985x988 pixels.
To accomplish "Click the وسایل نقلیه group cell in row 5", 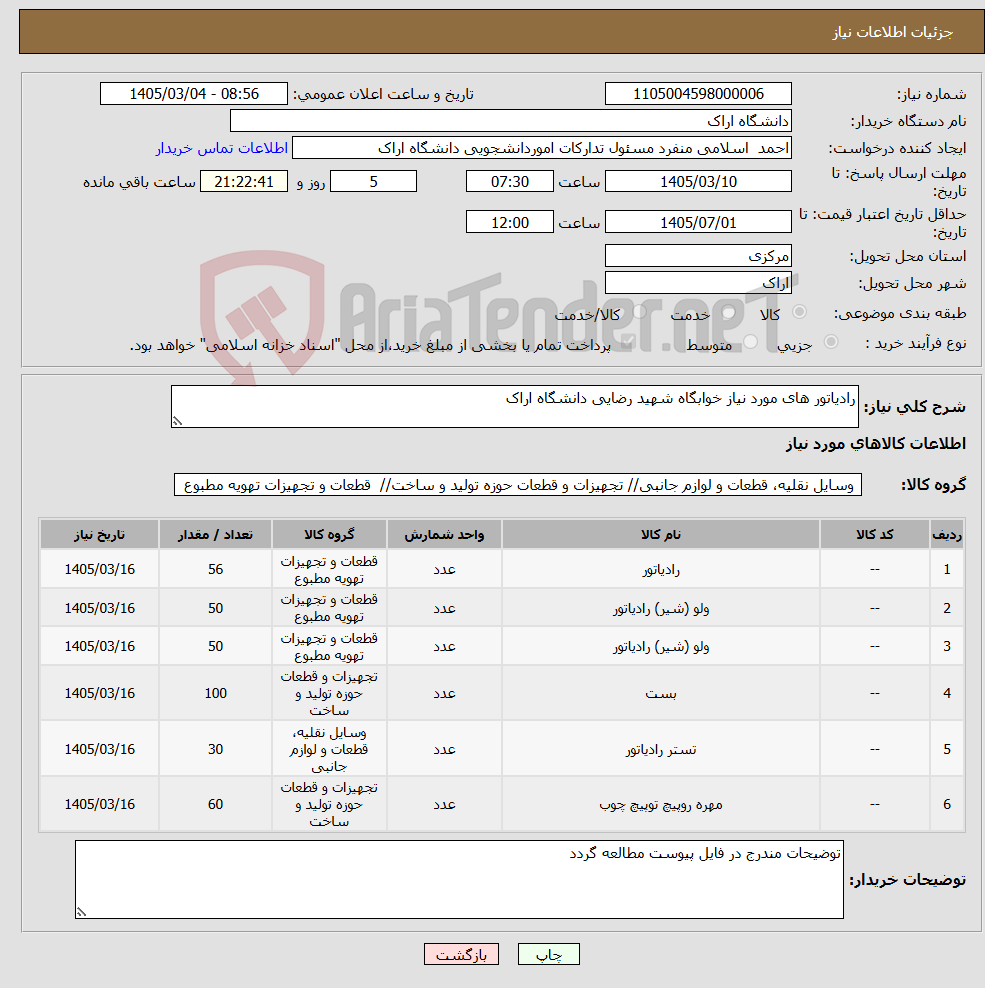I will pos(329,749).
